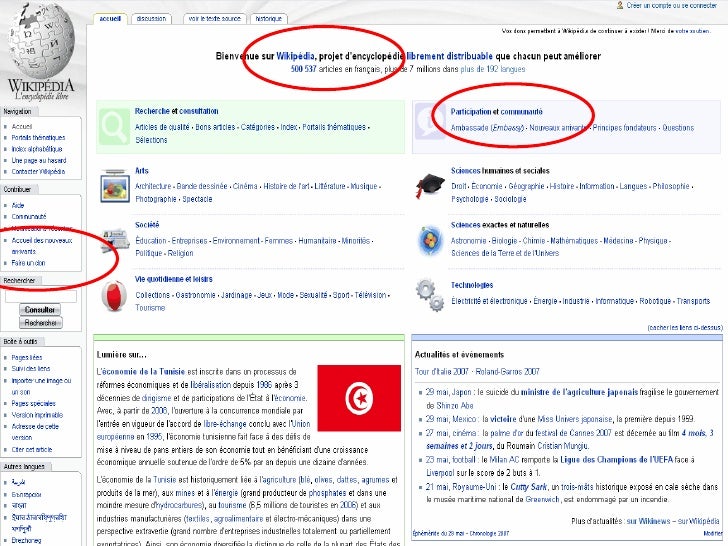Open the discussion tab
Viewport: 728px width, 546px height.
click(x=151, y=19)
